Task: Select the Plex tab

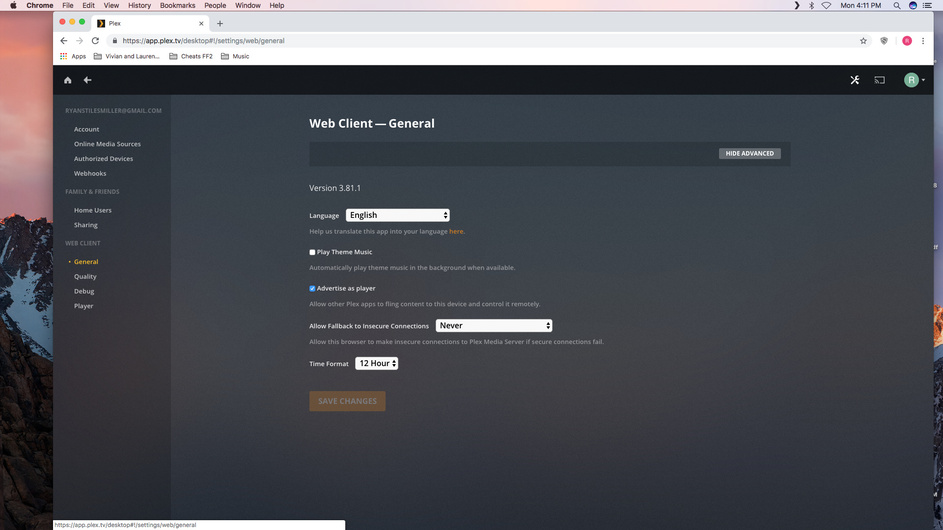Action: coord(150,23)
